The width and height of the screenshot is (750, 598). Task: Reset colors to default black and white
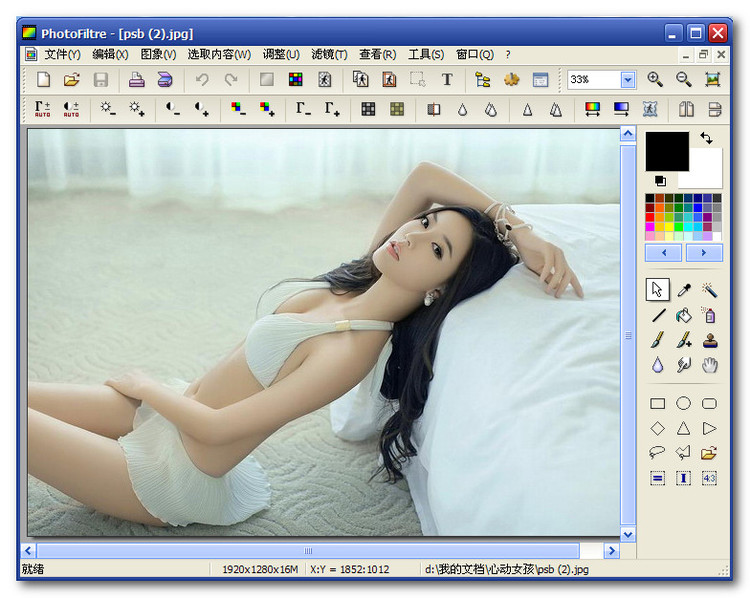point(660,181)
